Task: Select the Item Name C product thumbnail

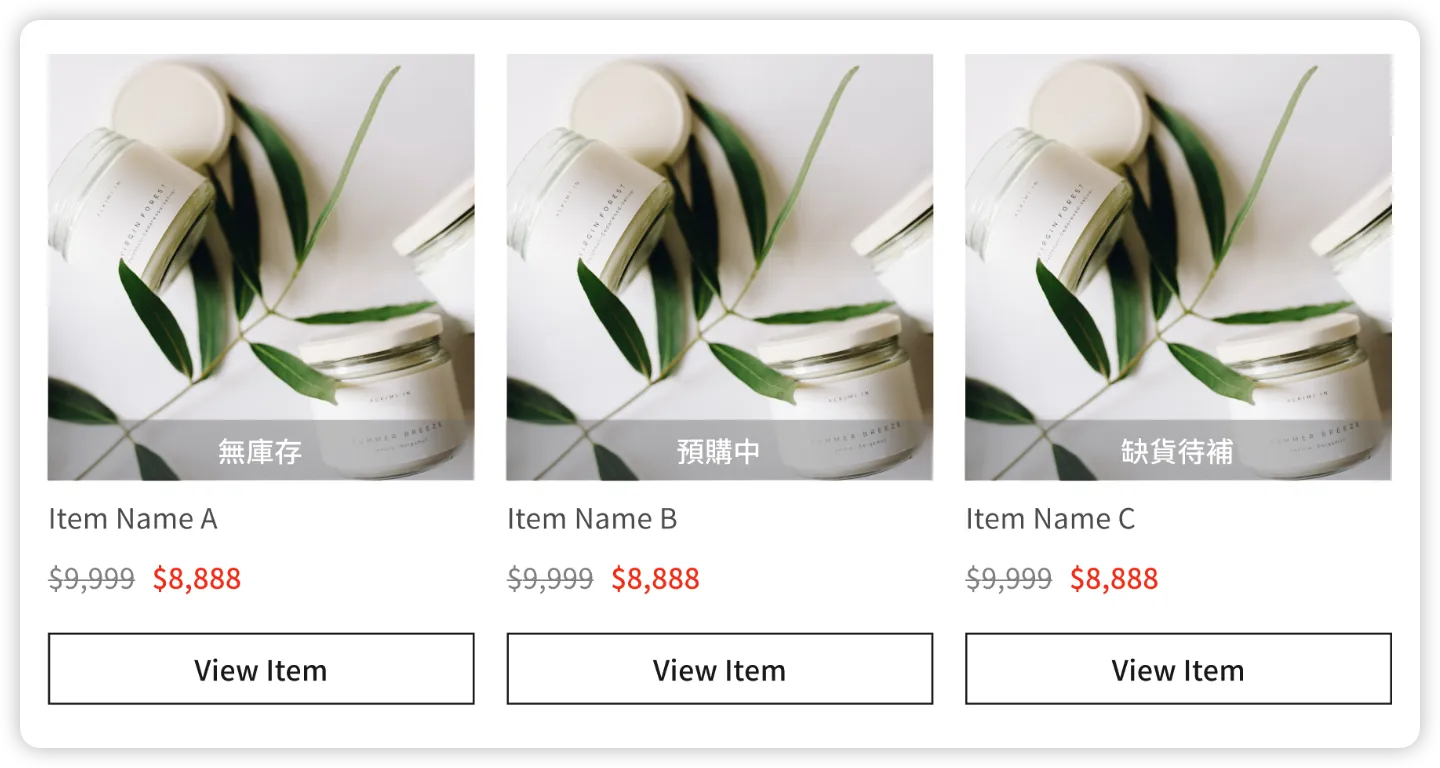Action: click(1178, 267)
